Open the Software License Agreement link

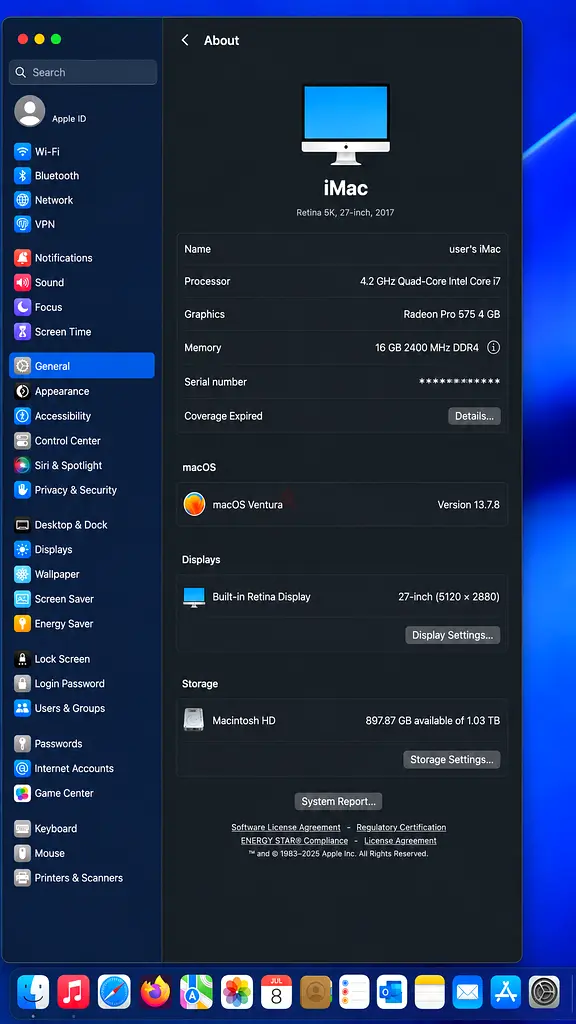(286, 827)
